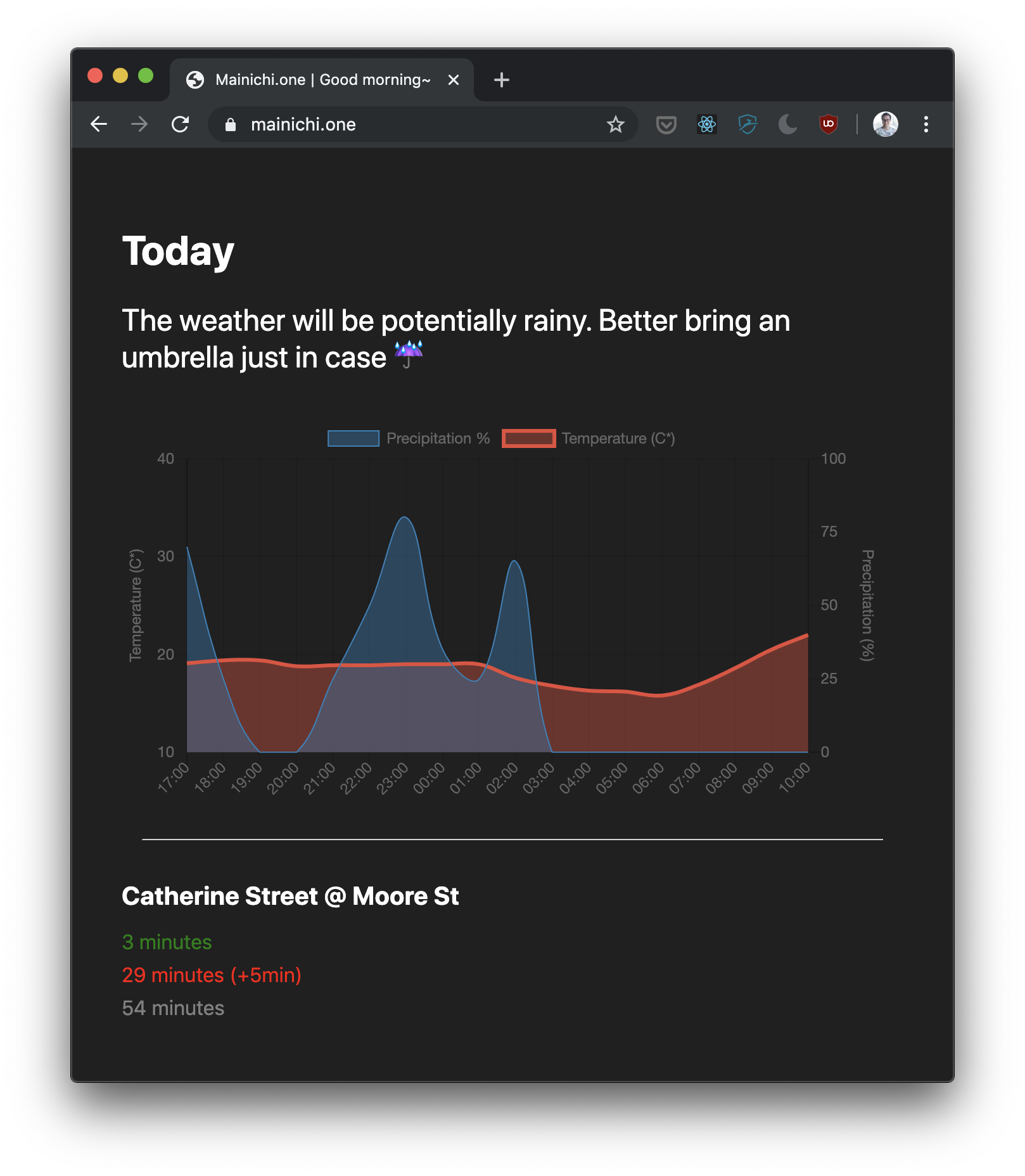Viewport: 1025px width, 1176px height.
Task: Click the Temperature (C*) legend label
Action: tap(618, 438)
